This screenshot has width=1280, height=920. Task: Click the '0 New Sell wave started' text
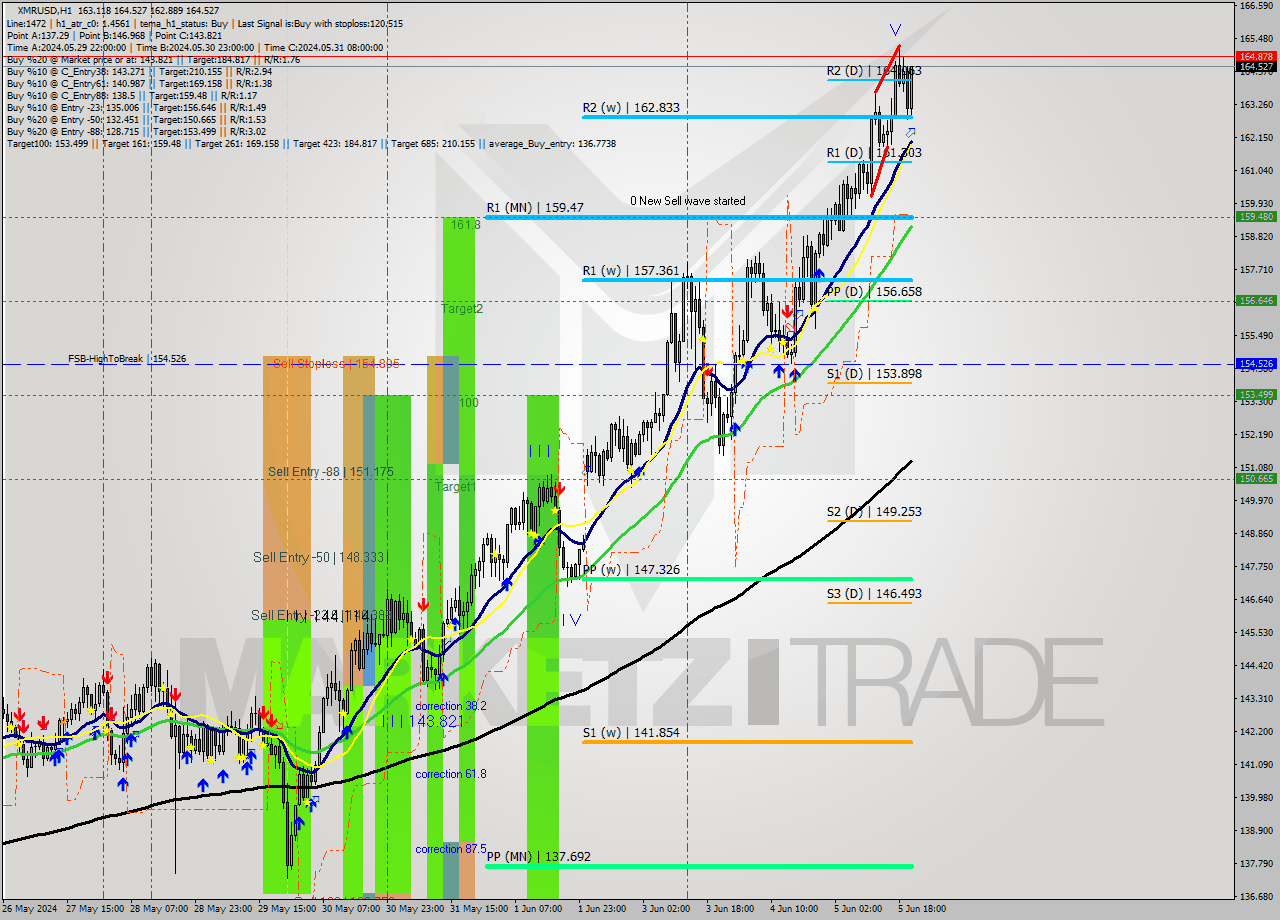coord(687,201)
